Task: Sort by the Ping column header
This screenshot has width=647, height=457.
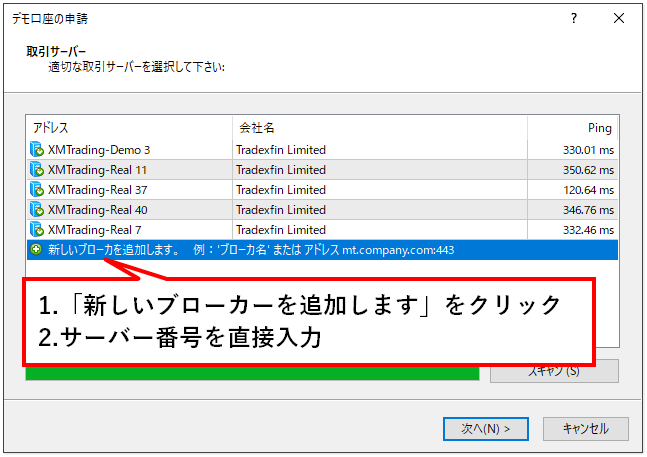Action: click(573, 128)
